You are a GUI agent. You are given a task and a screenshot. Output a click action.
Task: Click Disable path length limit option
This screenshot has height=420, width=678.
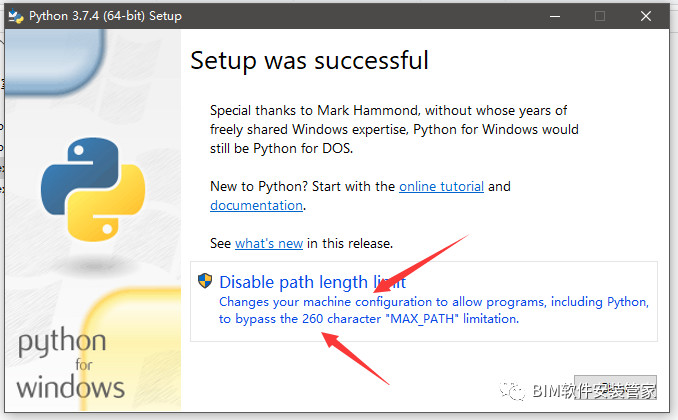pos(424,301)
